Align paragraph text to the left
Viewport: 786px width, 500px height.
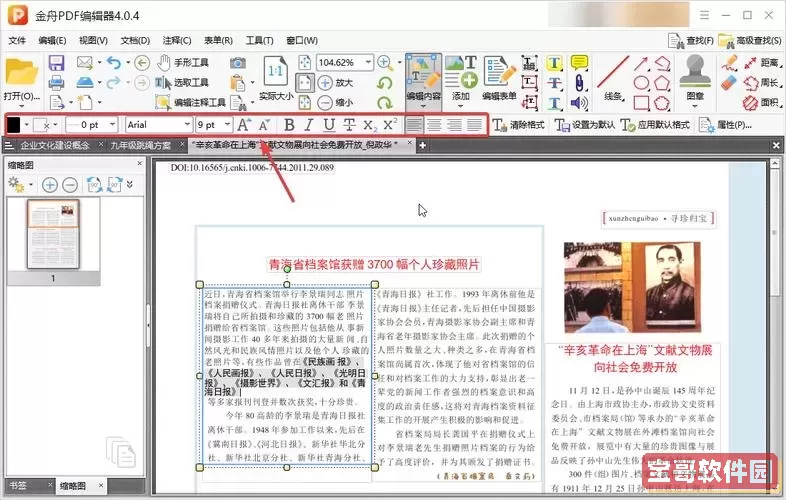click(x=414, y=125)
